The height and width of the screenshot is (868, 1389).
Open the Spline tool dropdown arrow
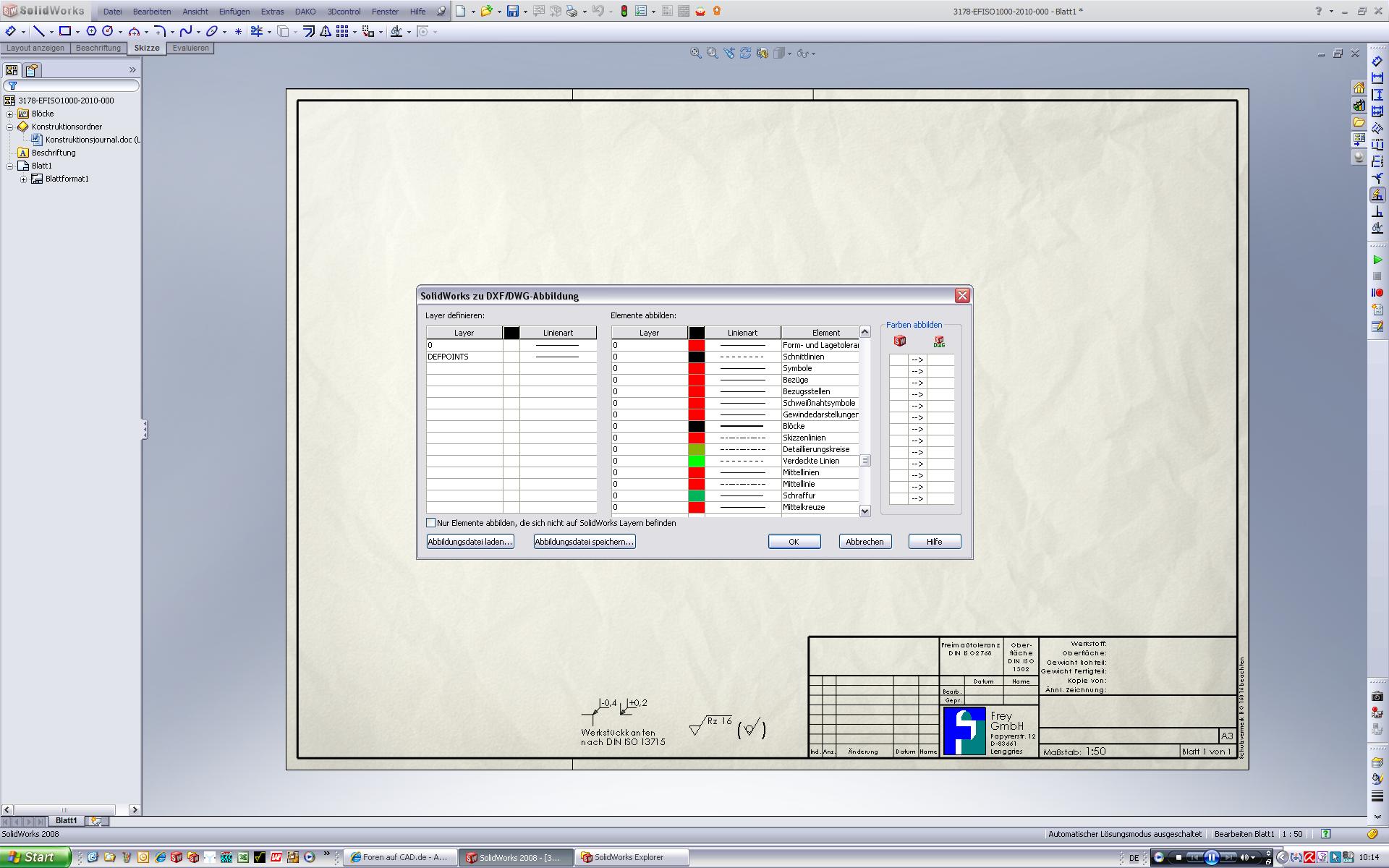point(198,32)
